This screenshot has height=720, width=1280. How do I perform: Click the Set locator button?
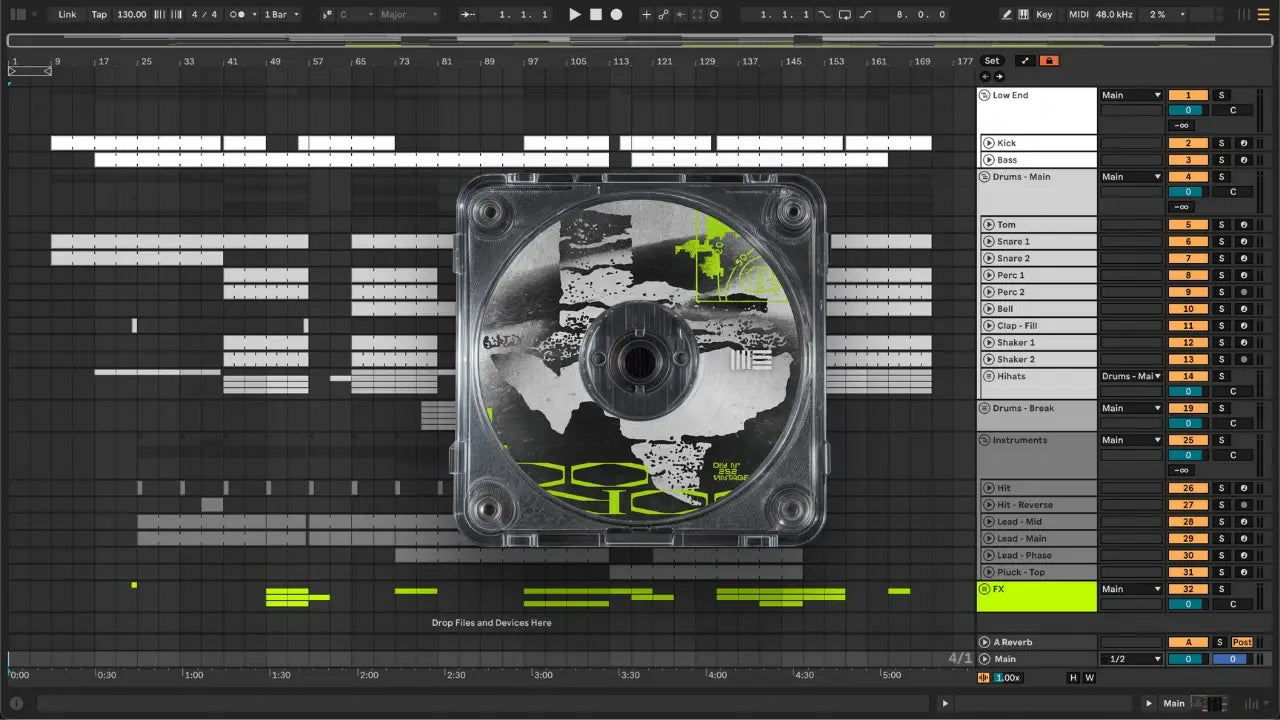pyautogui.click(x=991, y=61)
